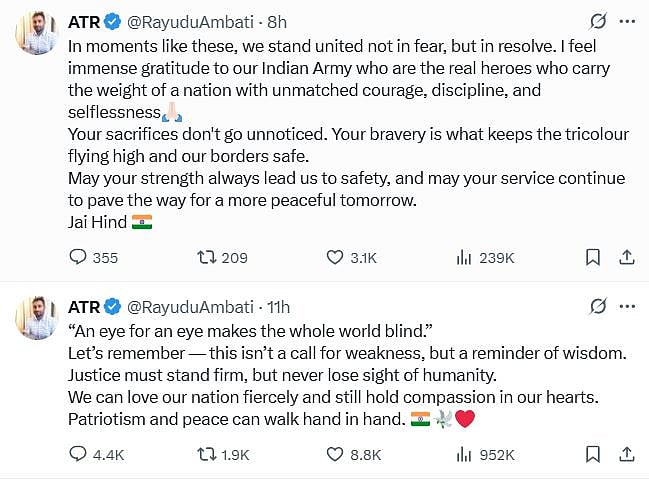
Task: Retweet the 8h tweet with 209 reposts
Action: click(206, 258)
